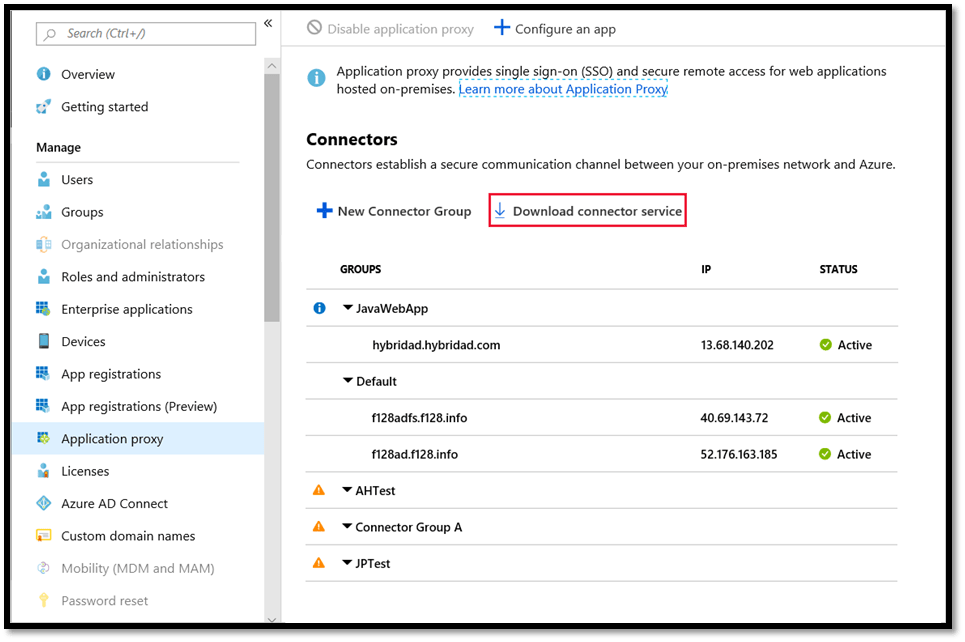Click the Azure AD Connect diamond icon
Image resolution: width=965 pixels, height=642 pixels.
coord(44,503)
